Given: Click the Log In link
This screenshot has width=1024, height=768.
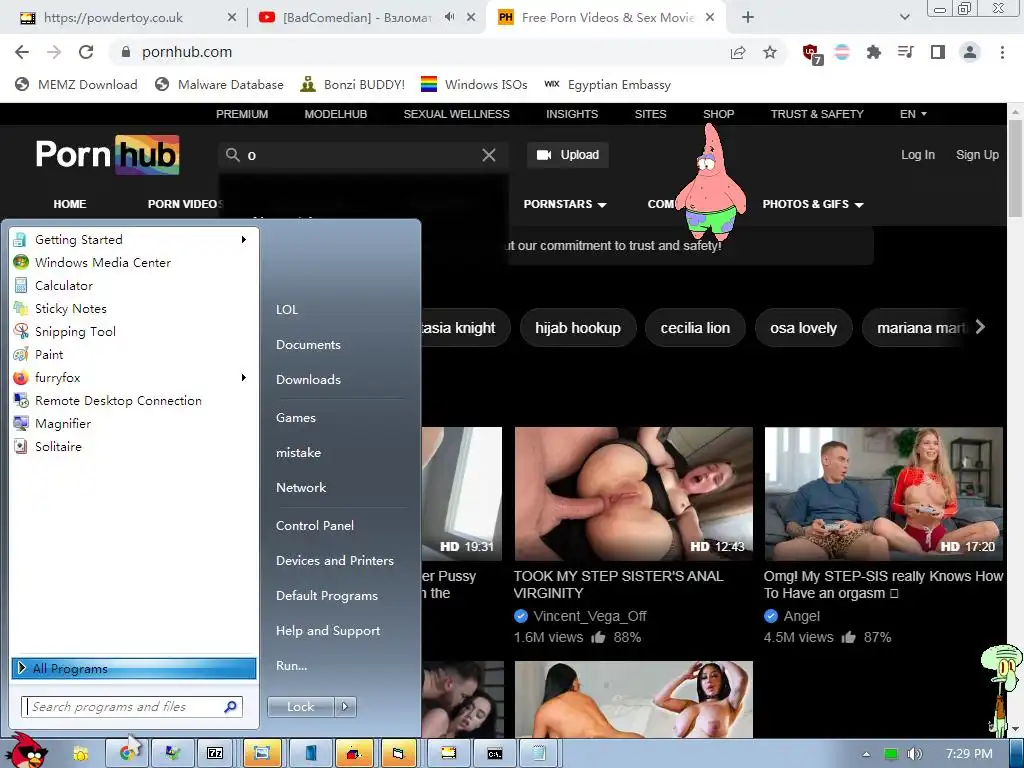Looking at the screenshot, I should pos(918,155).
